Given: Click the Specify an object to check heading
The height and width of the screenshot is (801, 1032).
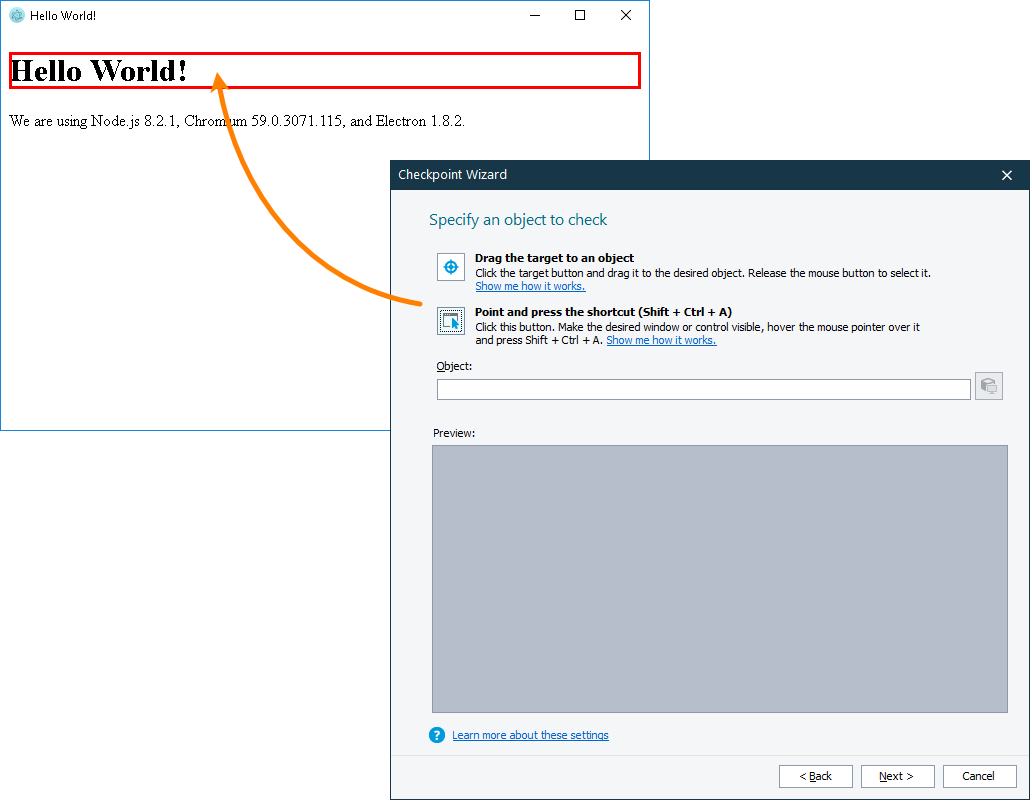Looking at the screenshot, I should pyautogui.click(x=518, y=219).
